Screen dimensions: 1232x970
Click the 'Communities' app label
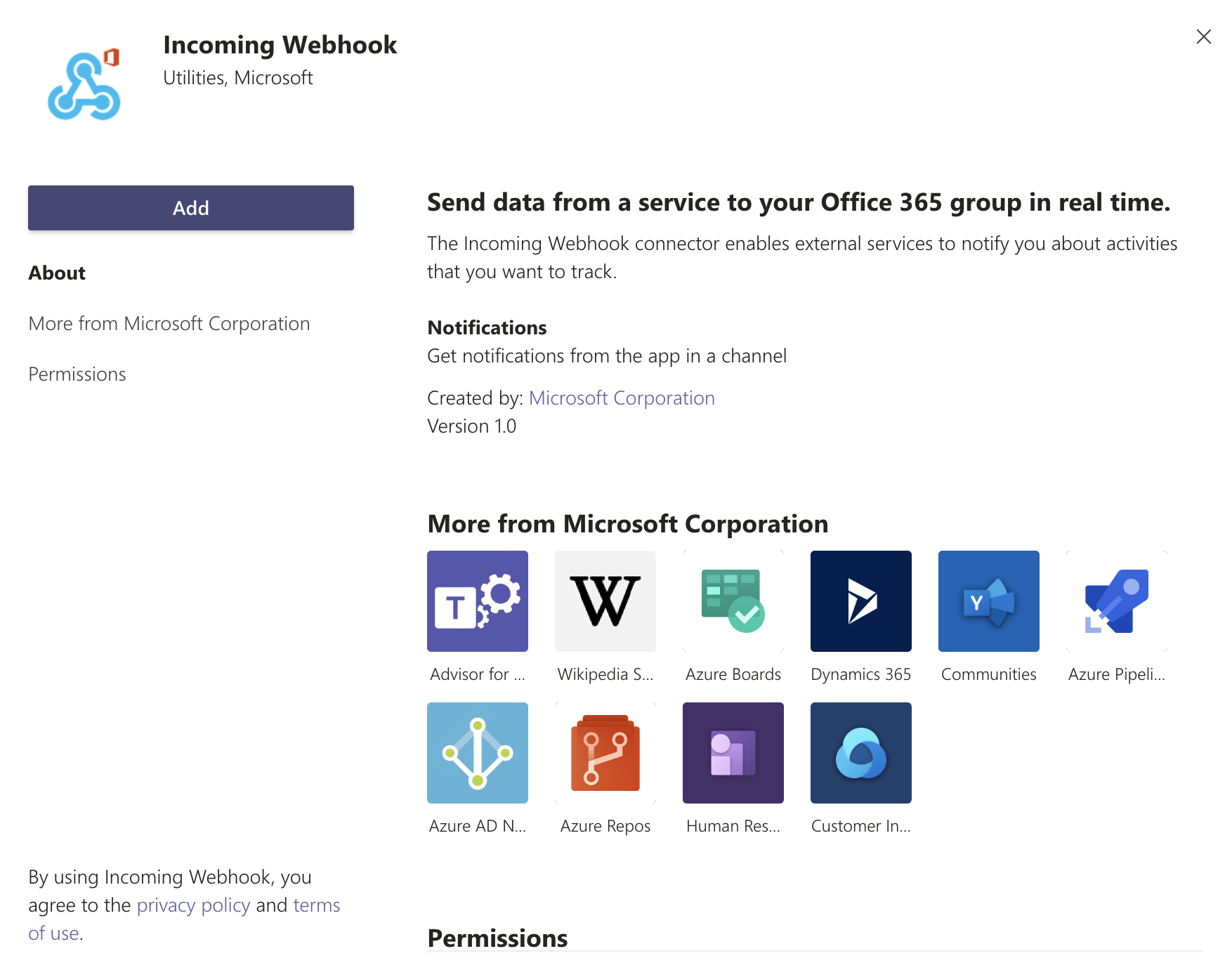[x=989, y=674]
